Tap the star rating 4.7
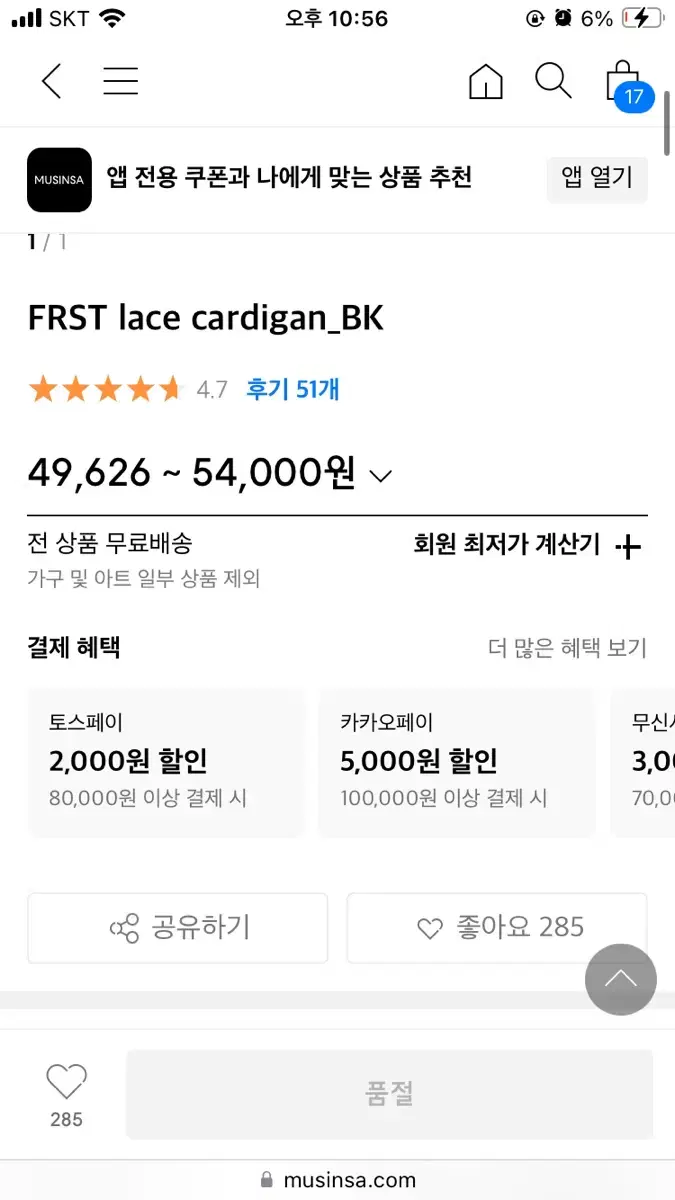This screenshot has height=1200, width=675. click(x=128, y=389)
